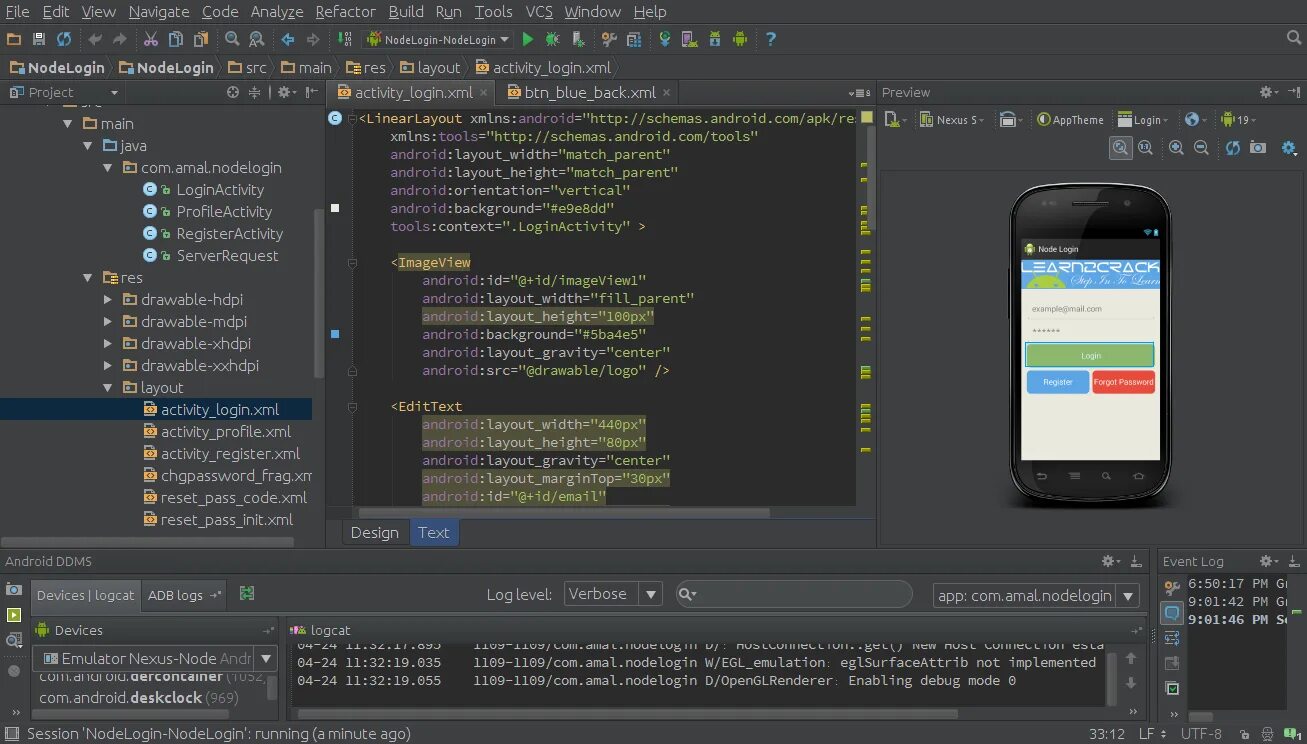
Task: Click Zoom to Fit in Preview toolbar
Action: click(x=1121, y=147)
